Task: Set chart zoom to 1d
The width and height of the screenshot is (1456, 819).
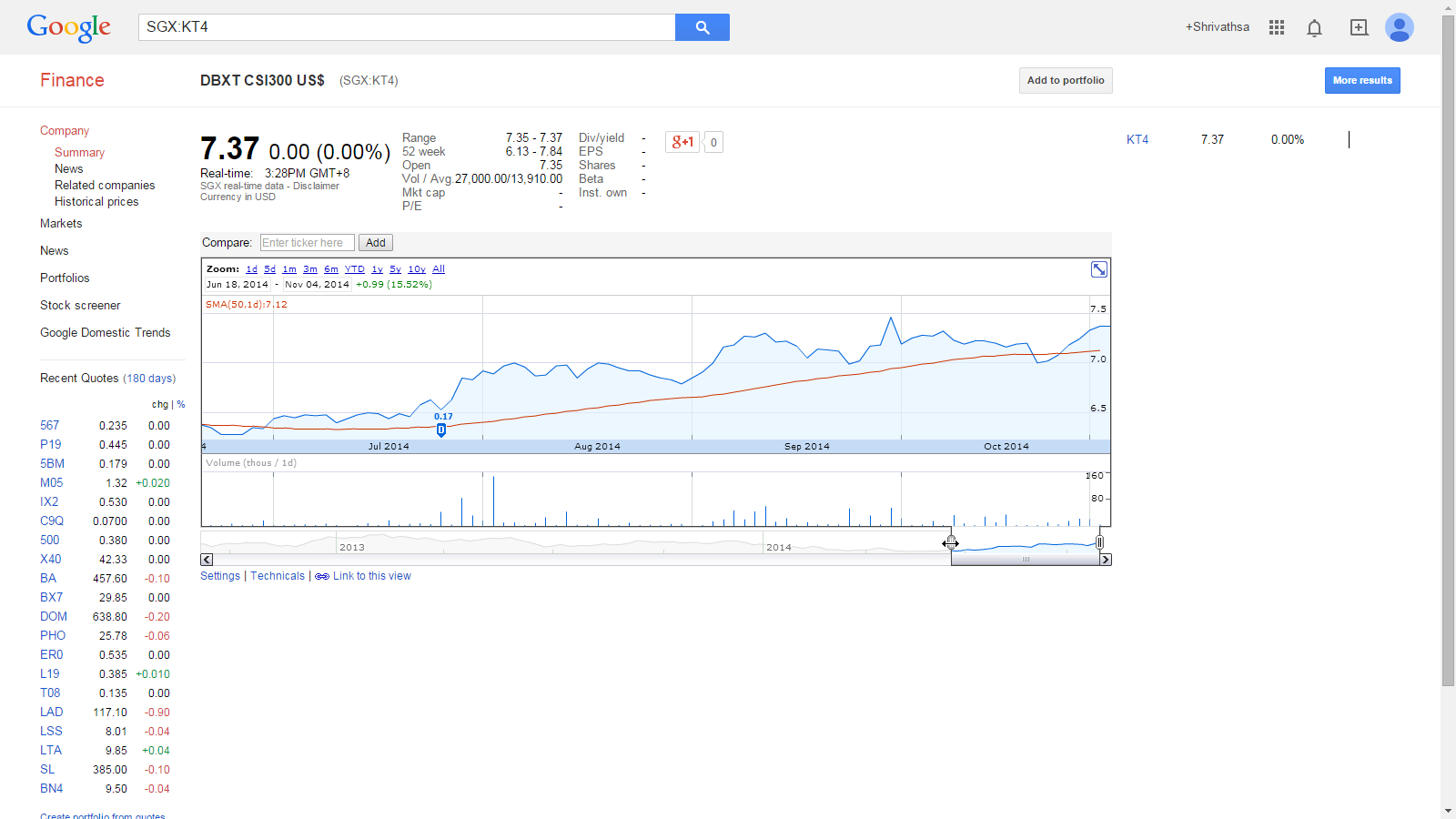Action: tap(251, 269)
